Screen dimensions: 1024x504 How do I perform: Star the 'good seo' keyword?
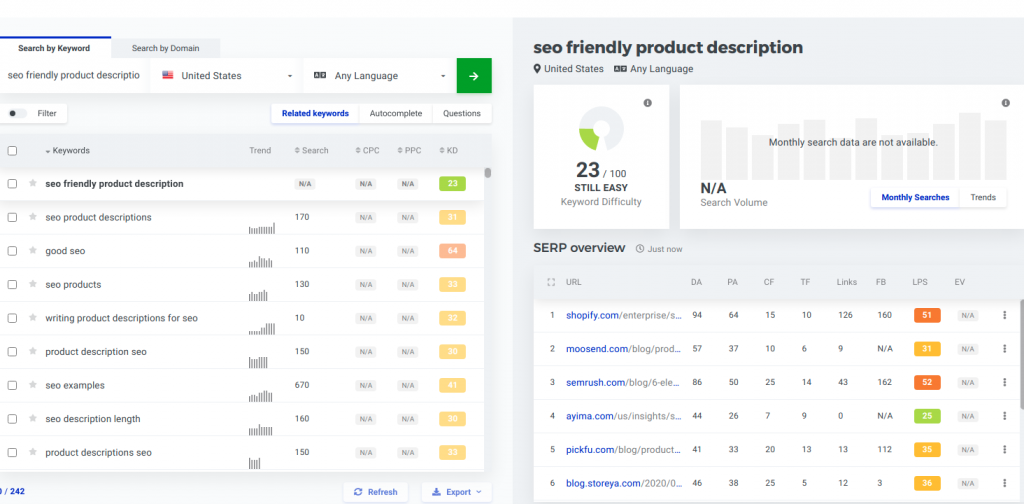pyautogui.click(x=32, y=251)
